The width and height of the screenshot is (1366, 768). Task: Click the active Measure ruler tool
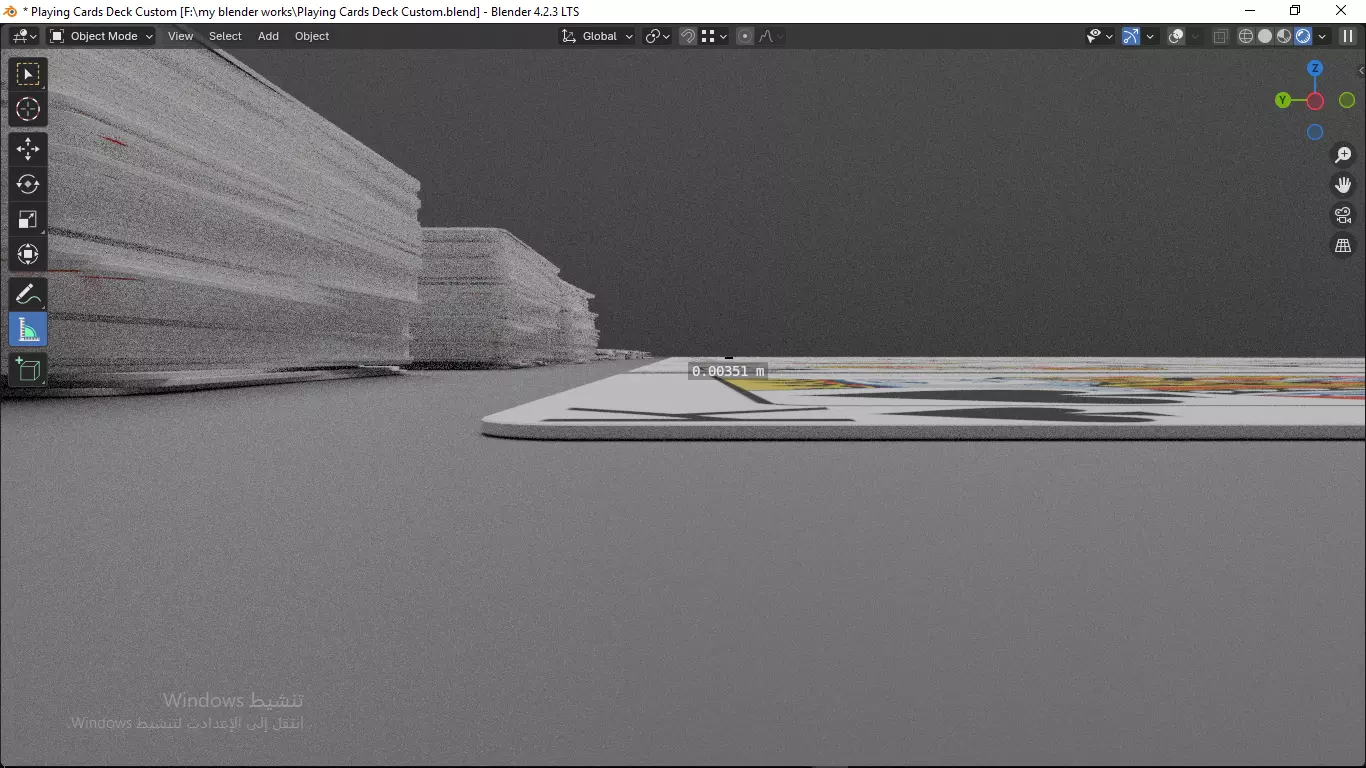pyautogui.click(x=28, y=329)
